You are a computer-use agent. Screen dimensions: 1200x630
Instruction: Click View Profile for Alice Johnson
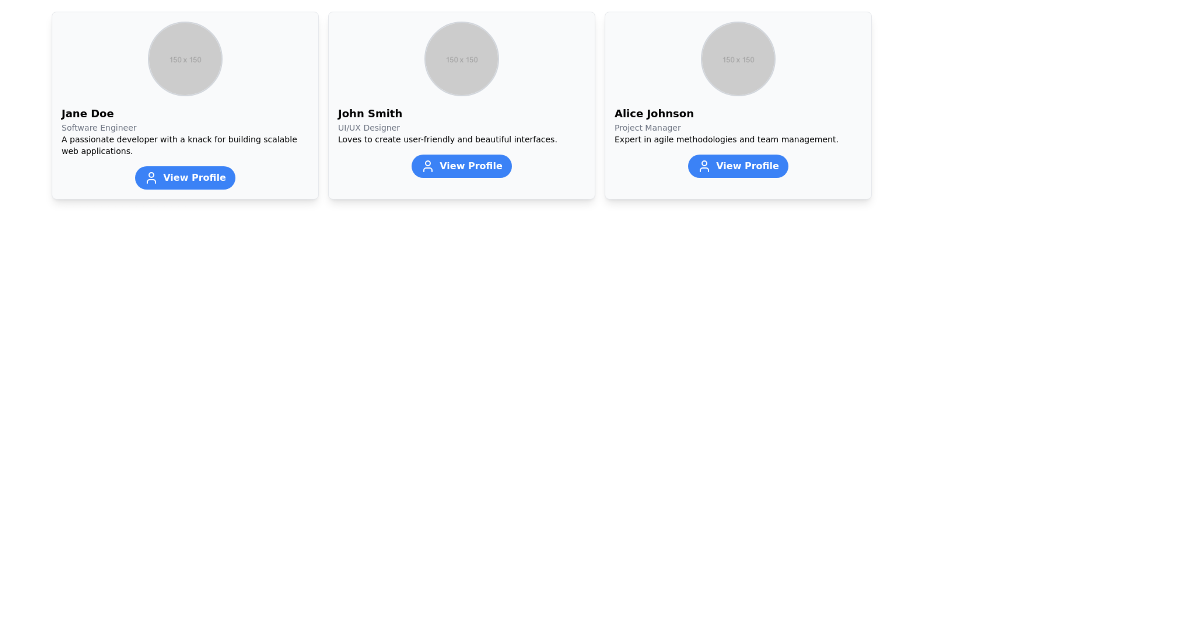coord(738,166)
